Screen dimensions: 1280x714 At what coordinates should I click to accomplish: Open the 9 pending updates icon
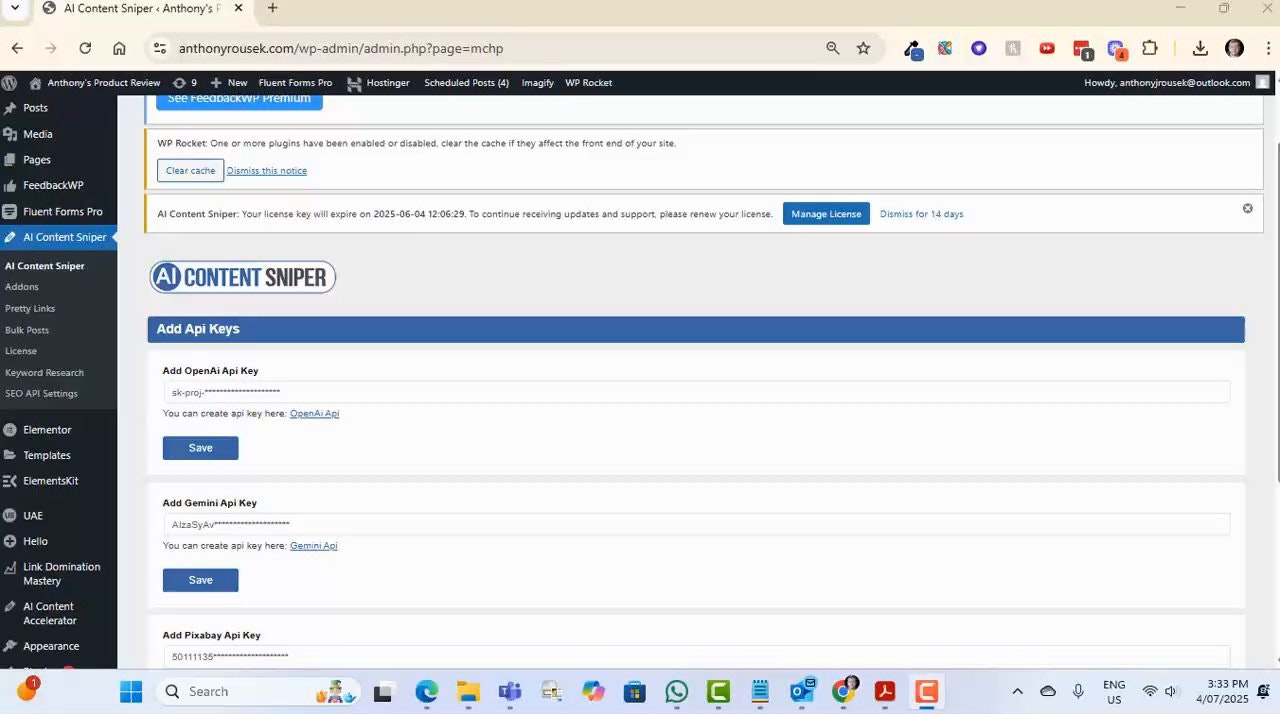[184, 83]
